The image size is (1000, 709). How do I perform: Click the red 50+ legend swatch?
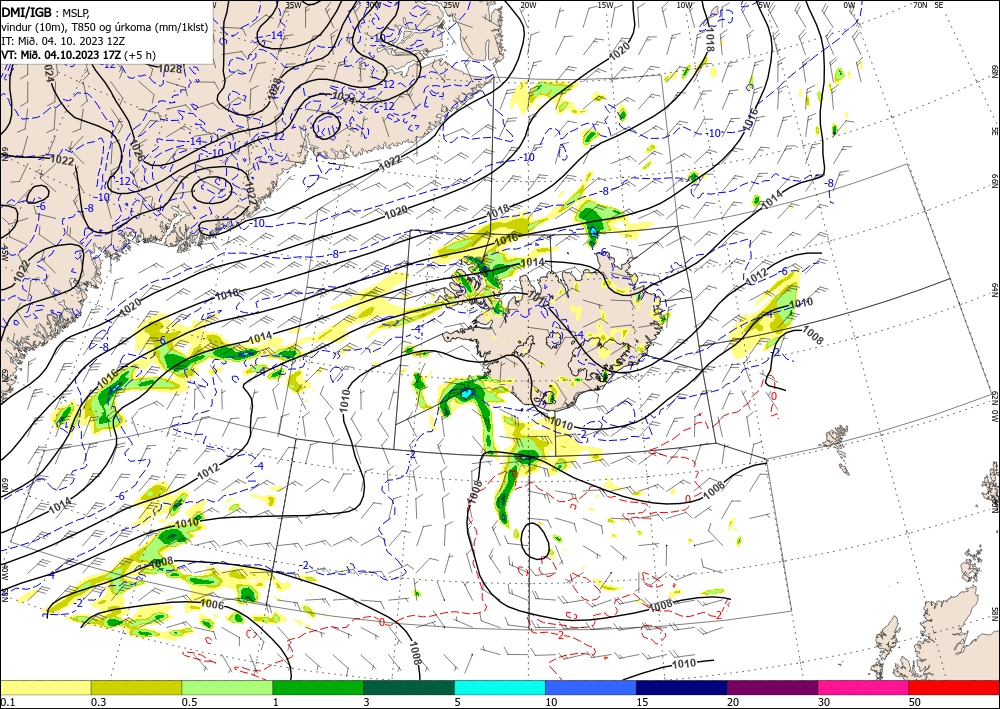(954, 687)
